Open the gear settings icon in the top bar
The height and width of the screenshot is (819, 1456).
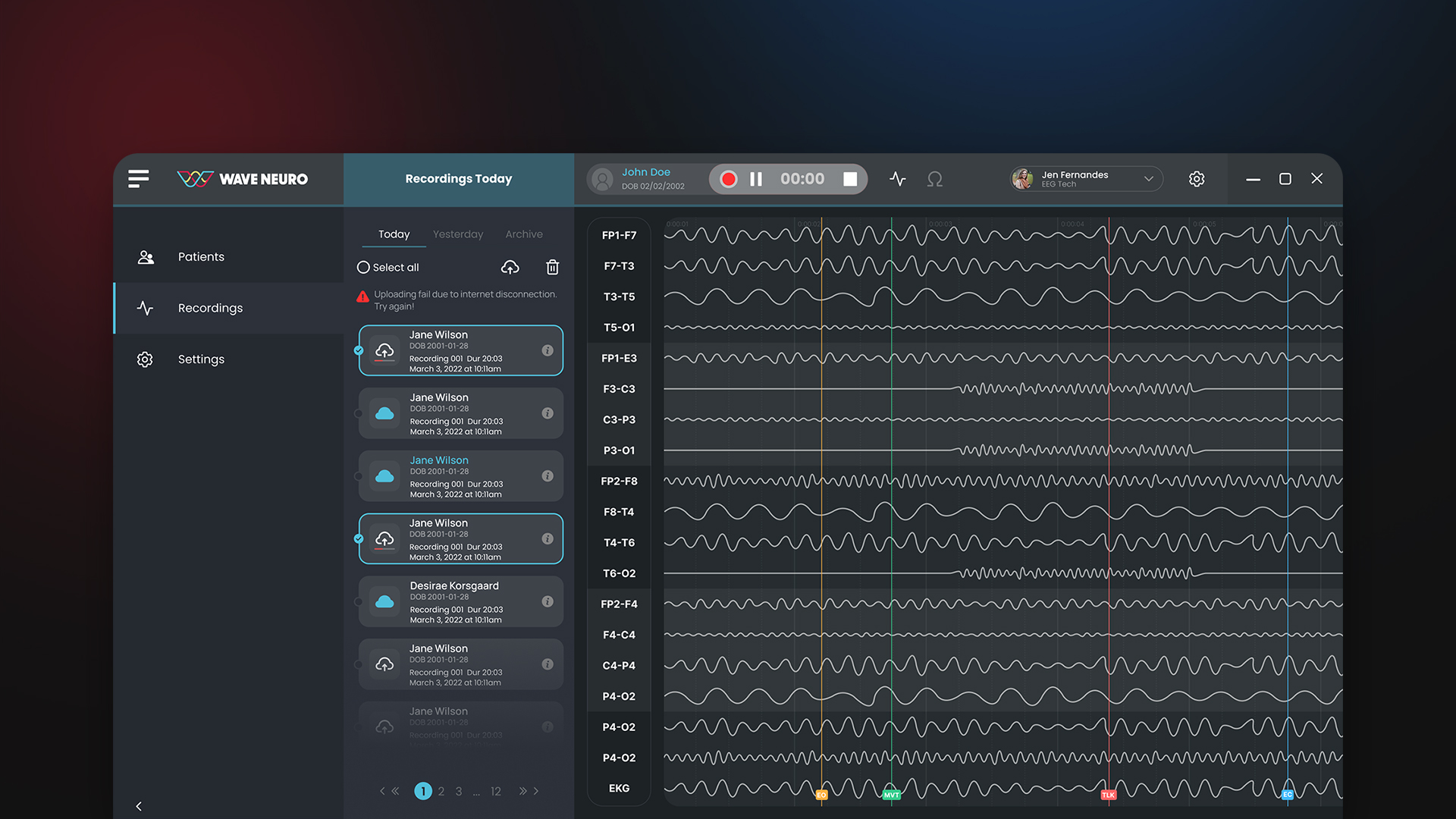coord(1197,179)
